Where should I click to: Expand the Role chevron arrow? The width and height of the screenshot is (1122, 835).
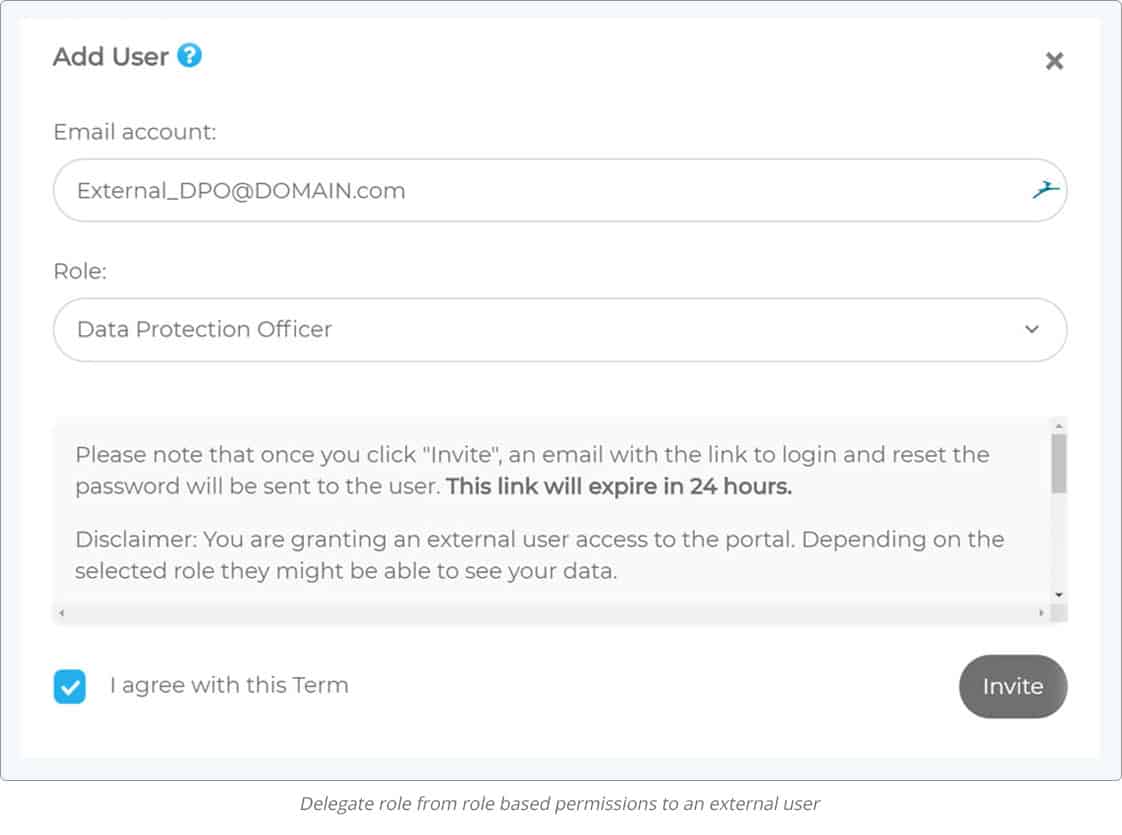click(x=1031, y=329)
